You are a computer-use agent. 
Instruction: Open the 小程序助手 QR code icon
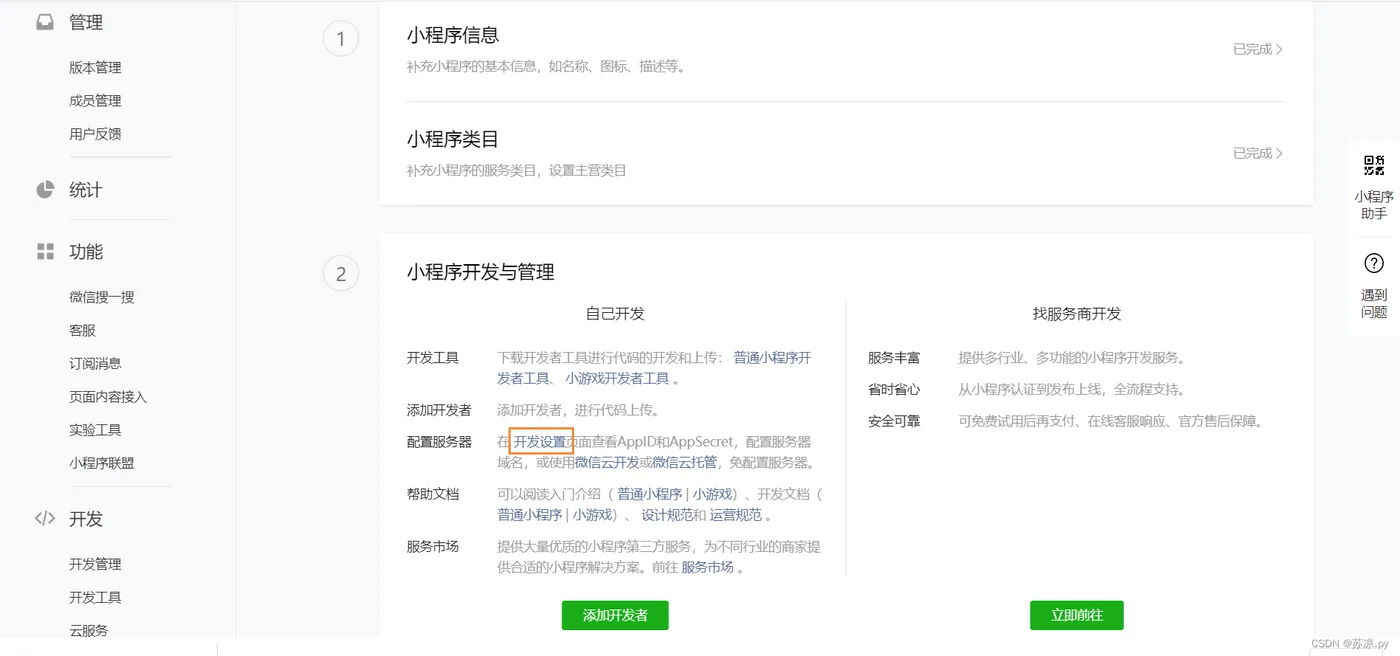pyautogui.click(x=1374, y=166)
